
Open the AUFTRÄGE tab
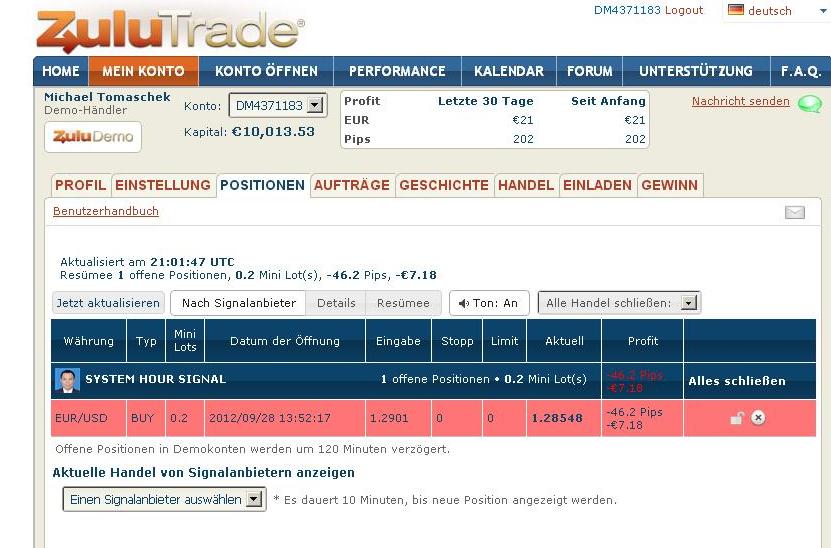pos(353,185)
